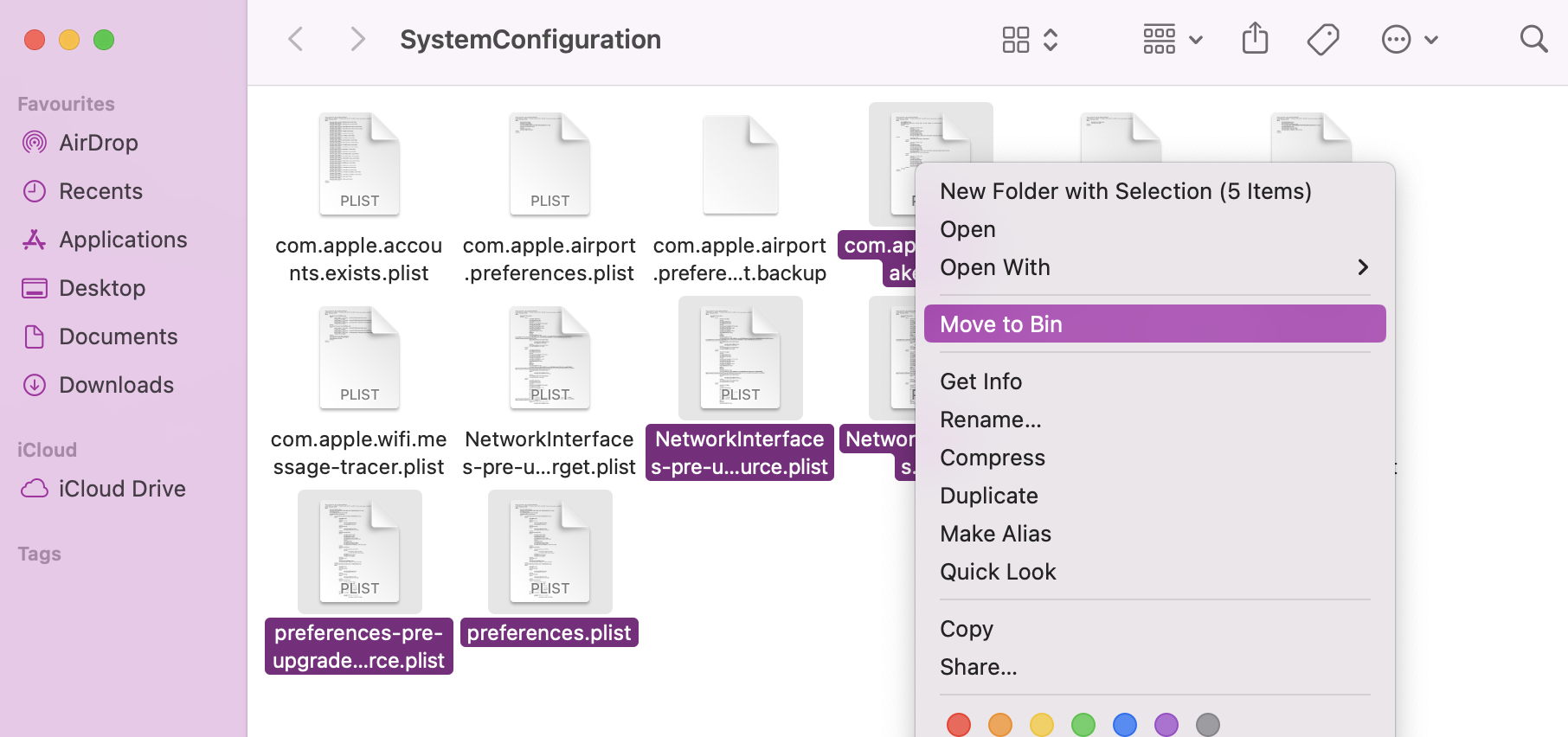Viewport: 1568px width, 737px height.
Task: Choose Rename... from context menu
Action: (x=1154, y=420)
